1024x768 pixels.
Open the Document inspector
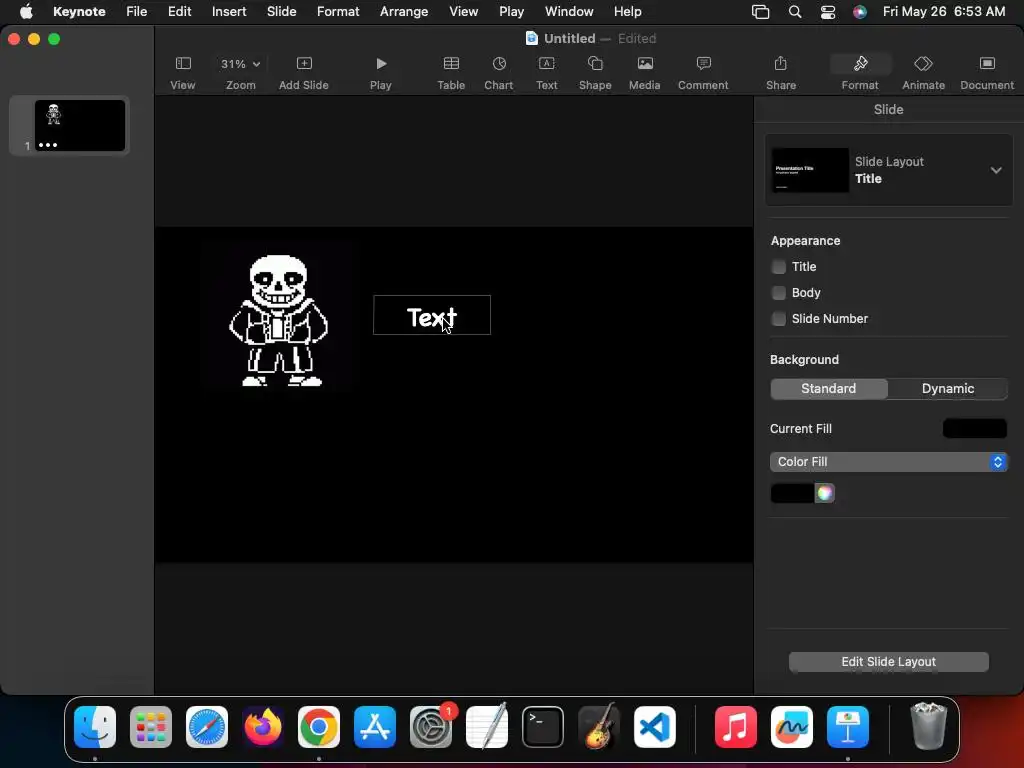pos(987,64)
